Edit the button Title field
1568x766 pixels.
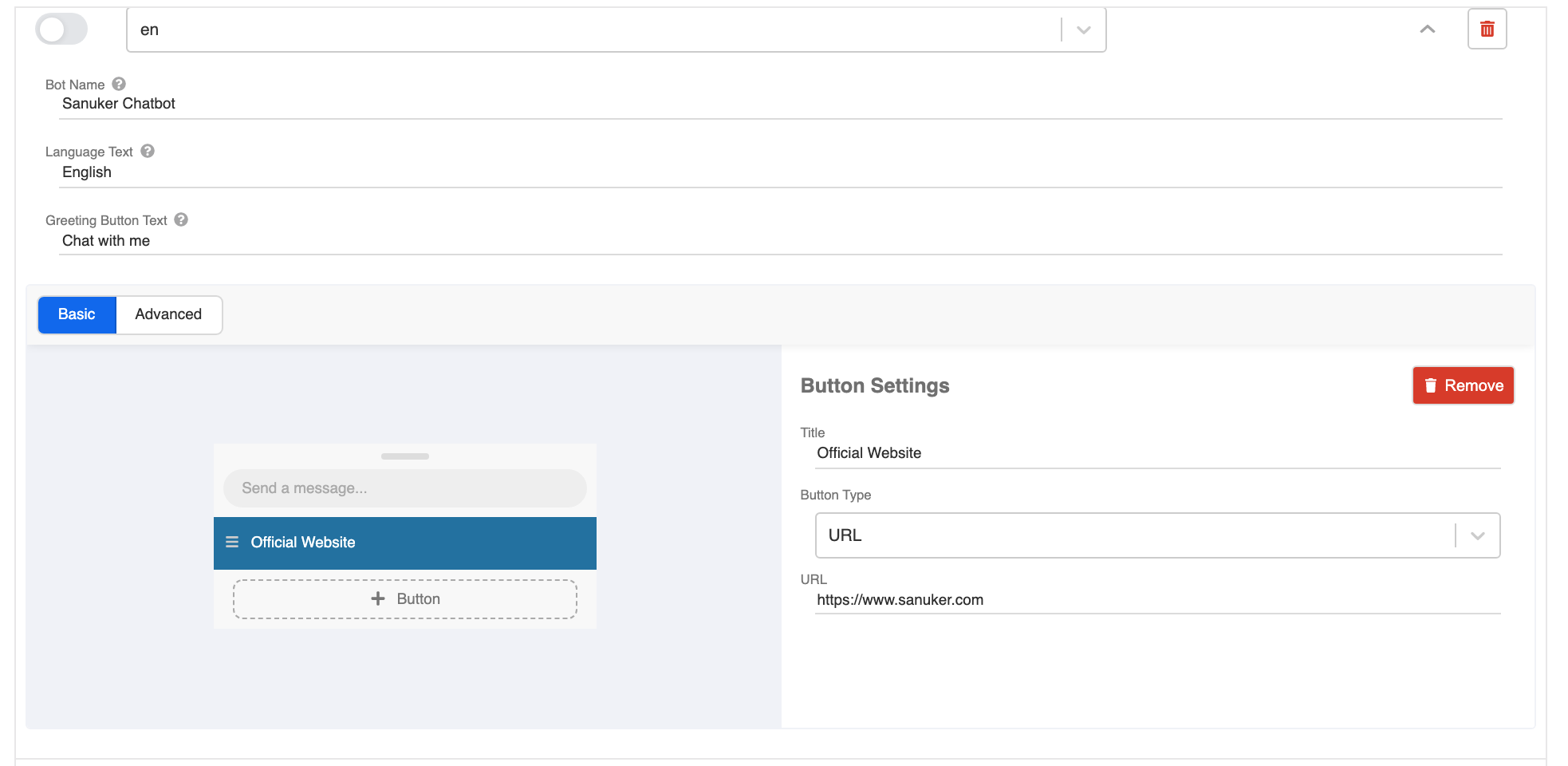(1156, 453)
